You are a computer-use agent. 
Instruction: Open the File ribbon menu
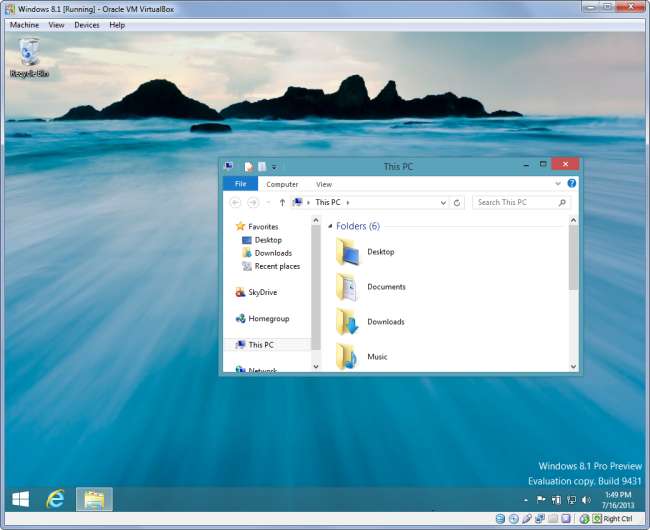240,184
